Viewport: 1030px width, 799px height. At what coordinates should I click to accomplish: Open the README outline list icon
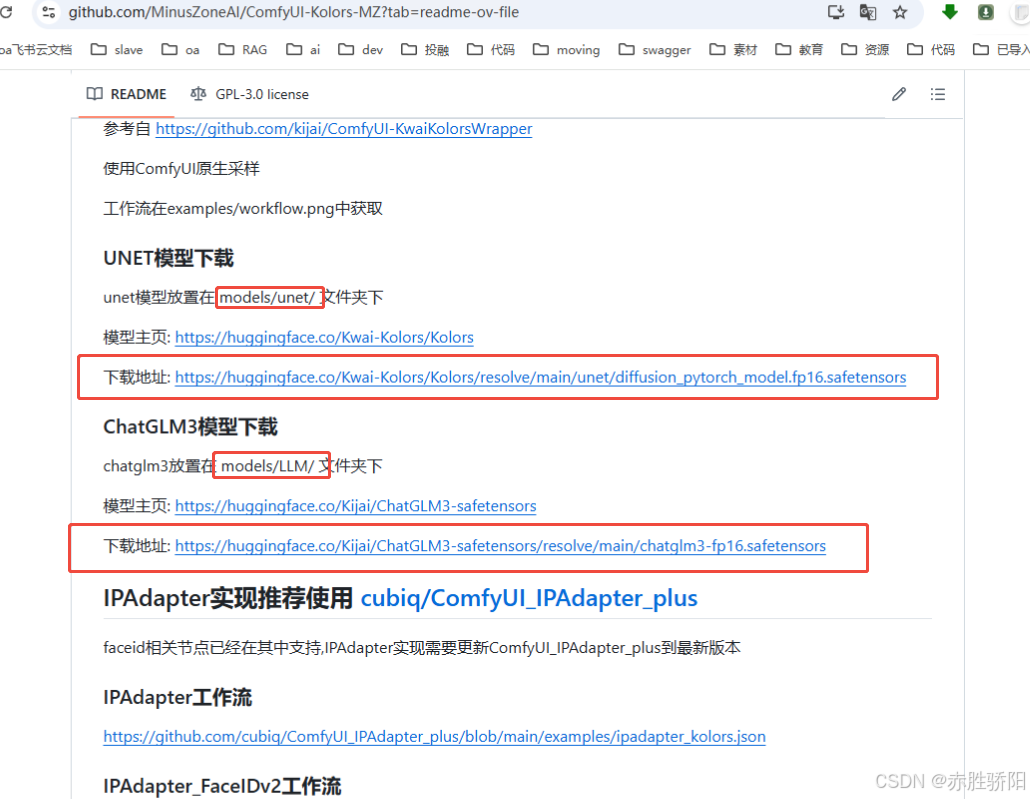(937, 95)
